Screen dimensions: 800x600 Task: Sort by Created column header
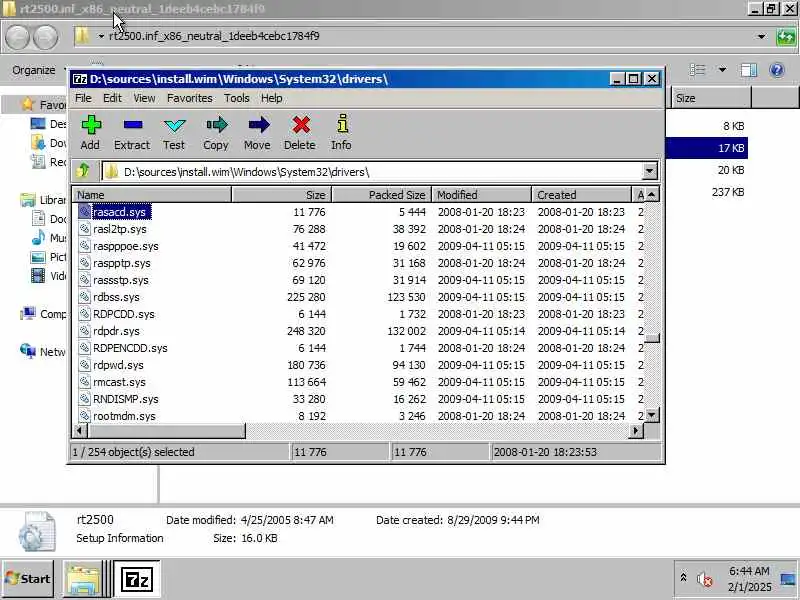582,194
